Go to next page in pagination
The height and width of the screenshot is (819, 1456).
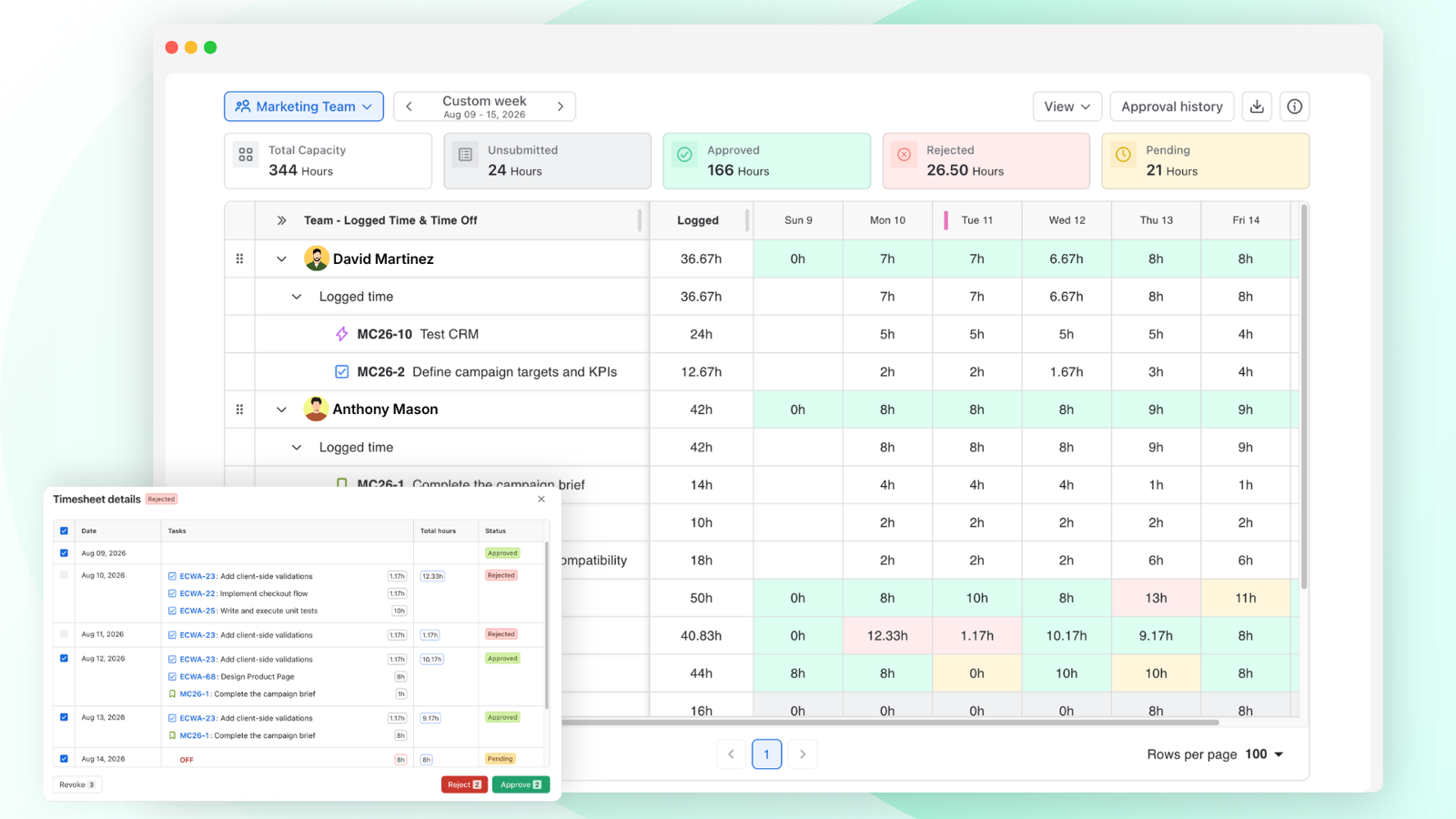802,753
